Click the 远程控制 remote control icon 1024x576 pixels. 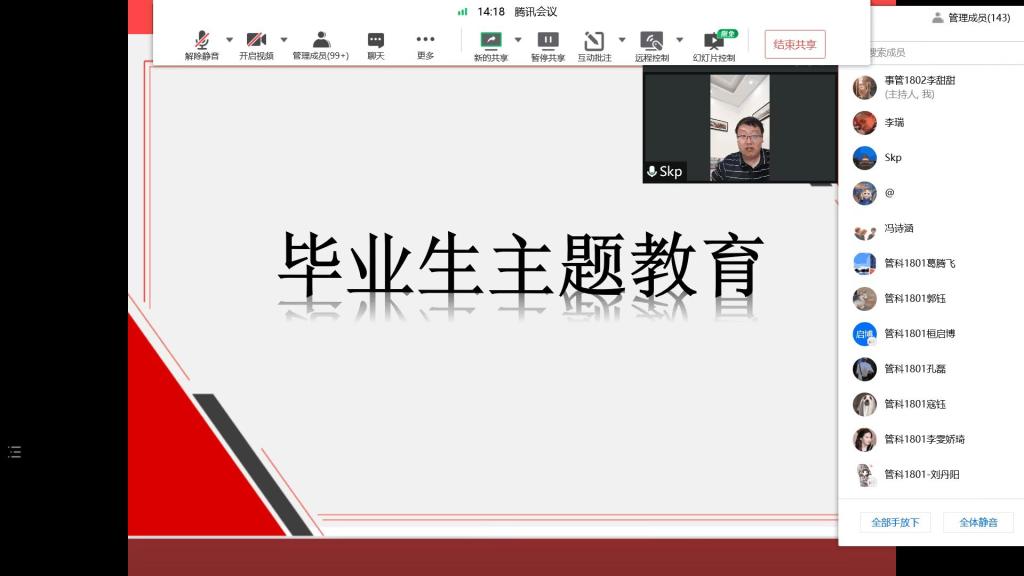click(651, 44)
